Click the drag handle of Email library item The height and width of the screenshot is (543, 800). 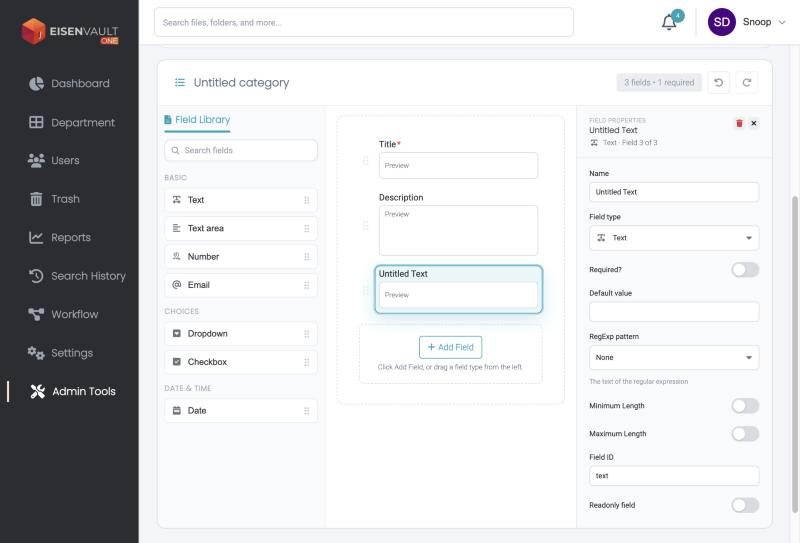[x=307, y=285]
